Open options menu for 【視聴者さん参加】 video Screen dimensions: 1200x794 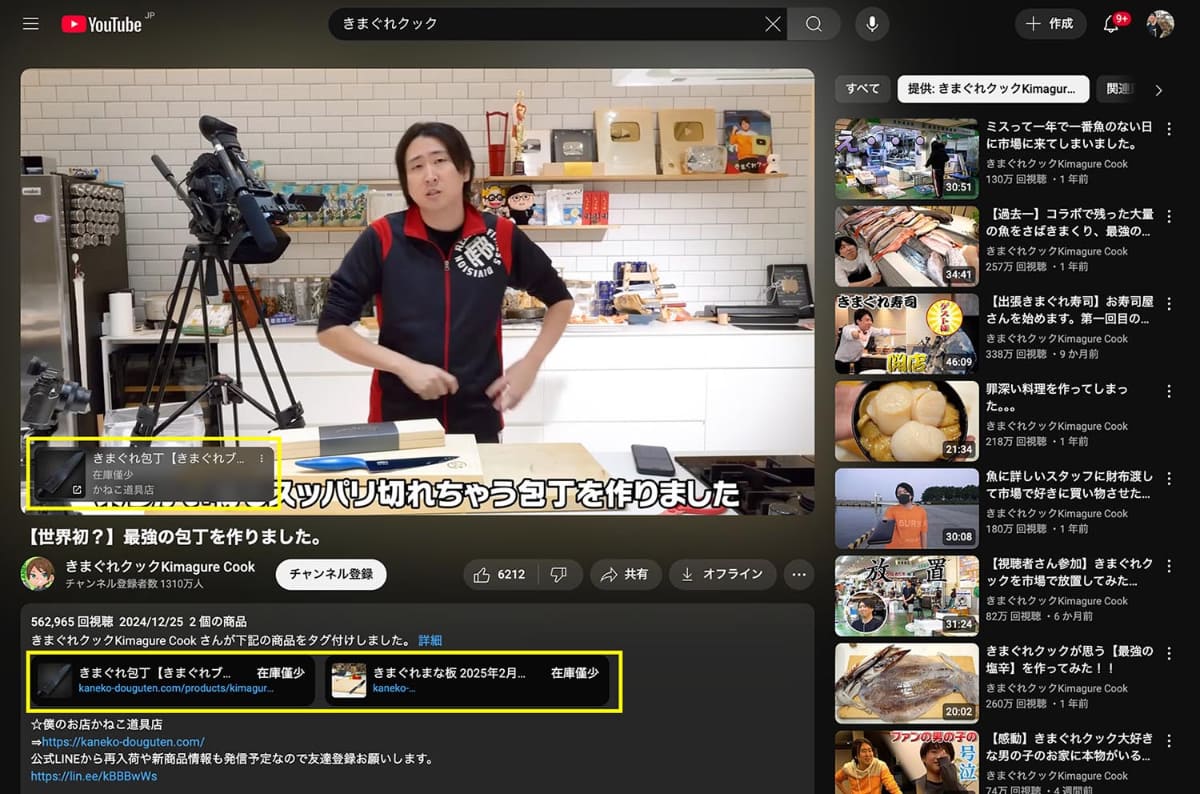(x=1168, y=566)
